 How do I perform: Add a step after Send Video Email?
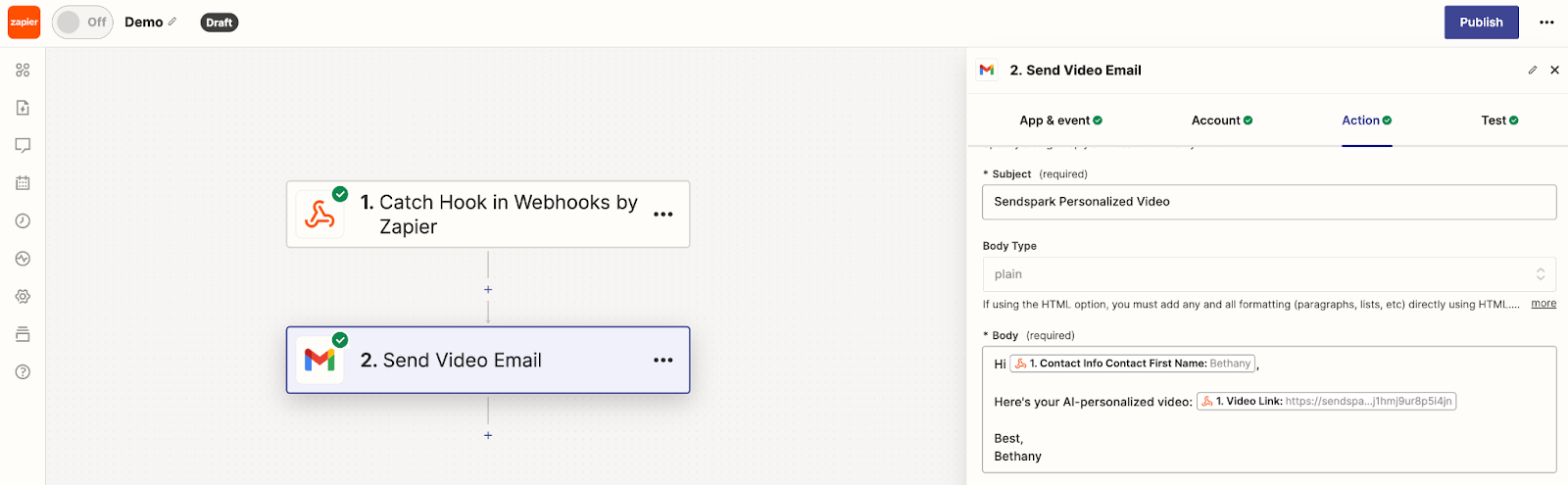tap(488, 435)
